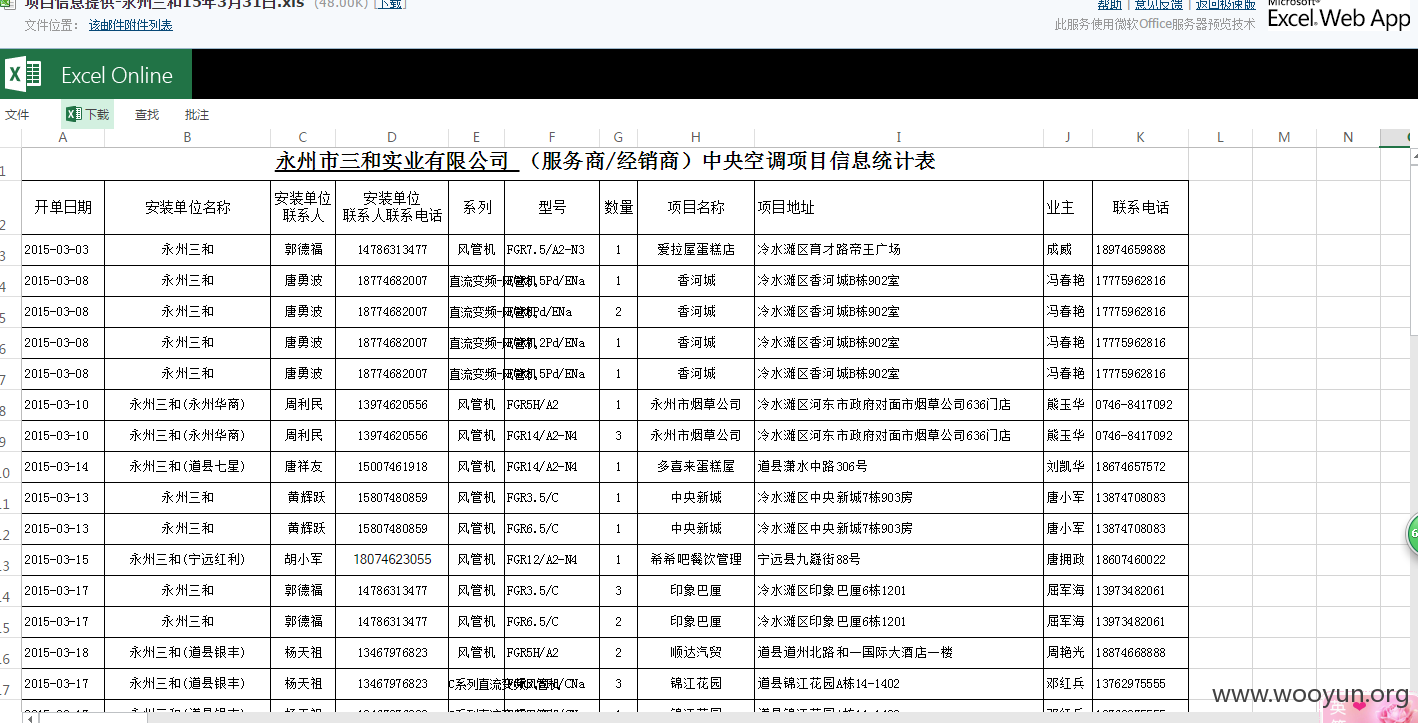The image size is (1418, 723).
Task: Select column L header
Action: pos(1221,137)
